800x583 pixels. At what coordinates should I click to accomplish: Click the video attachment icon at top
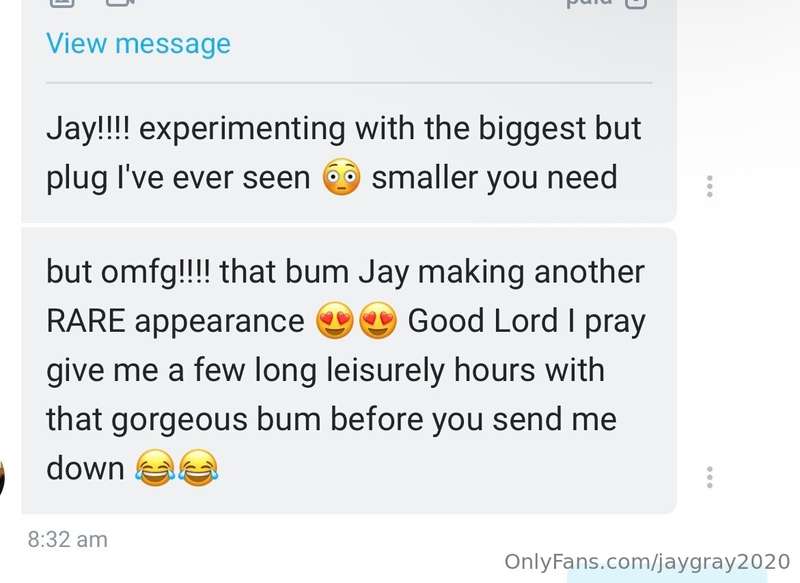click(120, 3)
